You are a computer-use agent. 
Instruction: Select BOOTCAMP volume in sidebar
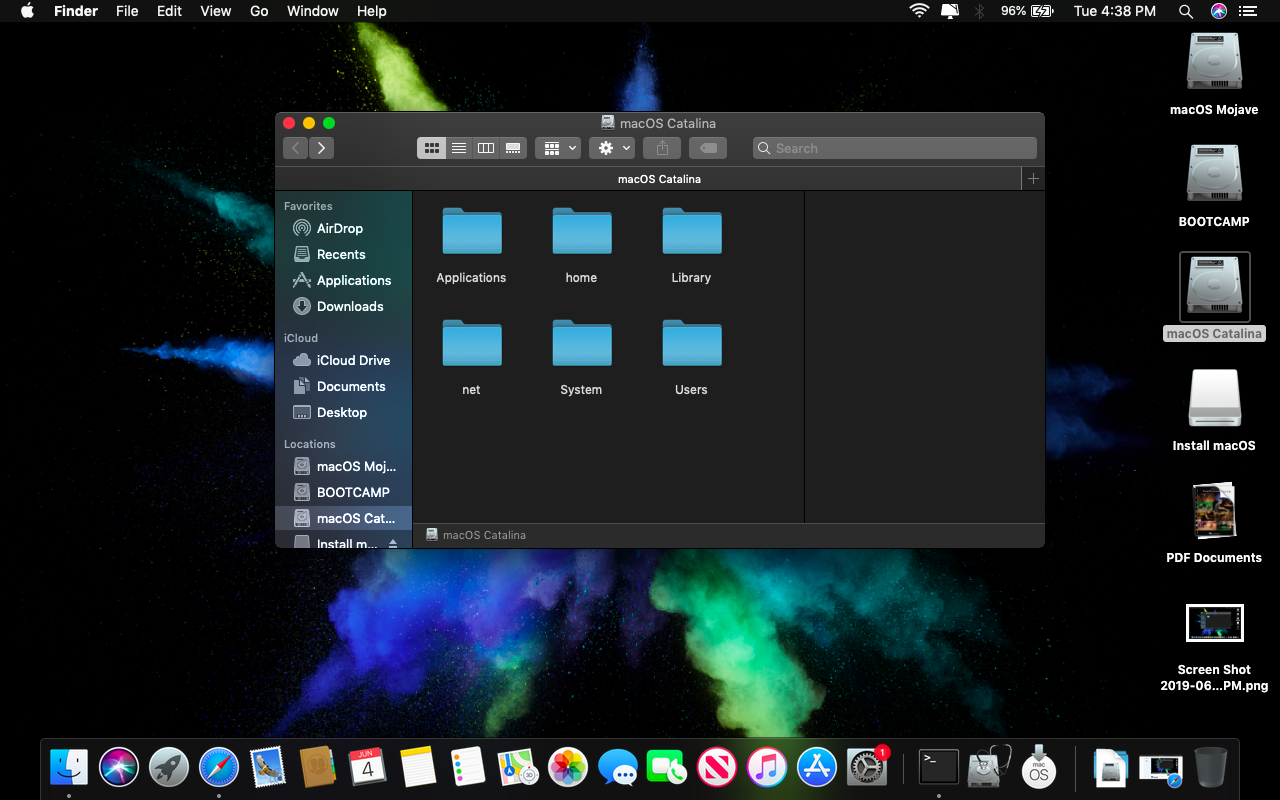coord(343,492)
